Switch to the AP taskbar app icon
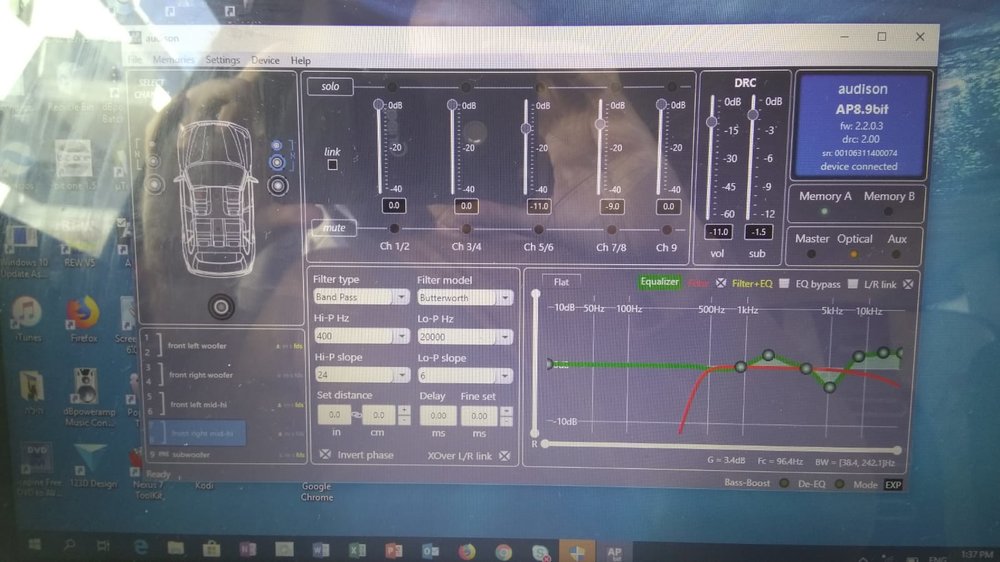The height and width of the screenshot is (562, 1000). click(614, 552)
